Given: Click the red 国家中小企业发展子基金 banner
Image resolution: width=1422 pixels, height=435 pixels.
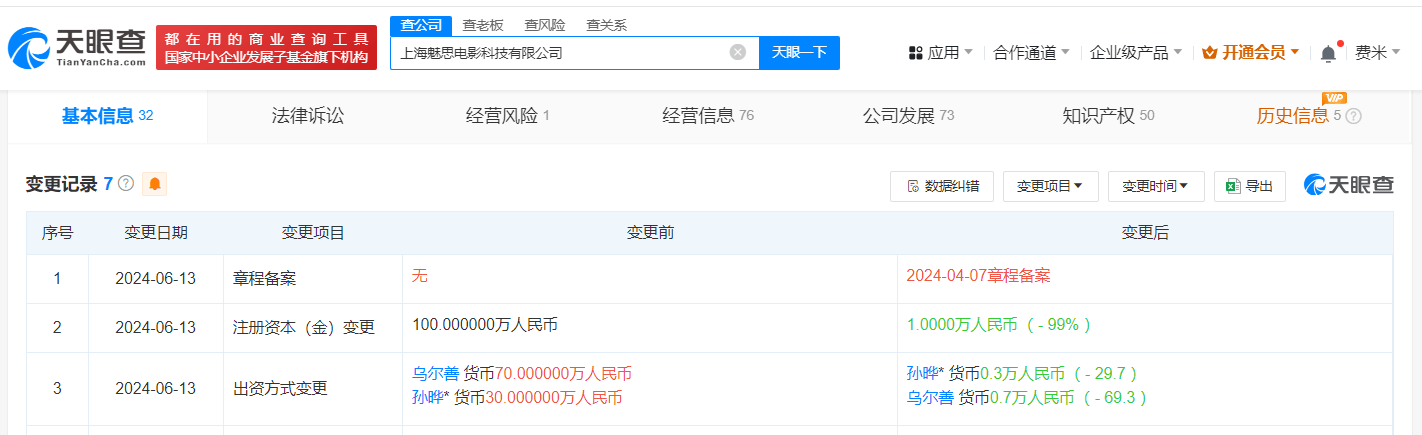Looking at the screenshot, I should pos(266,48).
